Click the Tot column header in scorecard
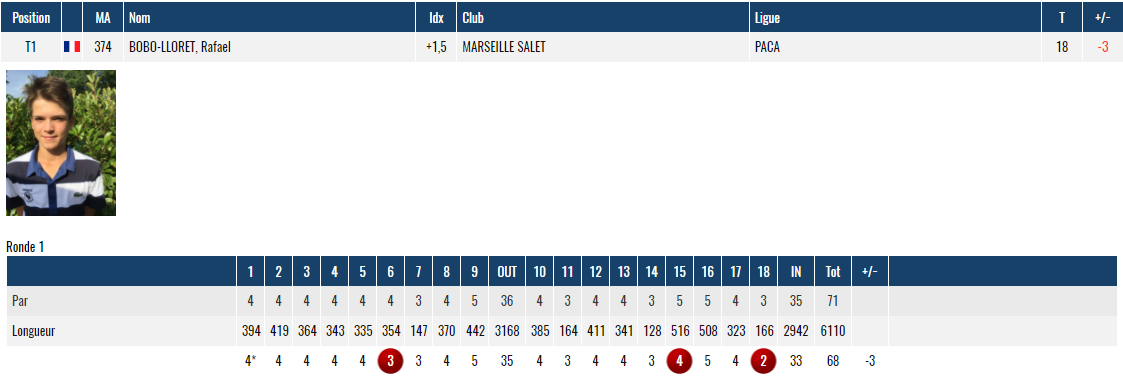The height and width of the screenshot is (381, 1123). [832, 271]
